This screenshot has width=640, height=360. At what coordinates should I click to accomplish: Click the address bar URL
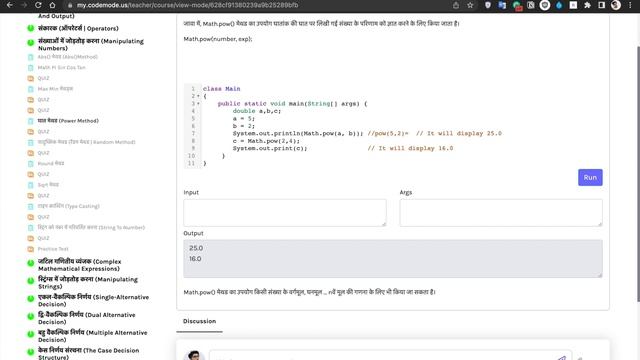pyautogui.click(x=188, y=5)
